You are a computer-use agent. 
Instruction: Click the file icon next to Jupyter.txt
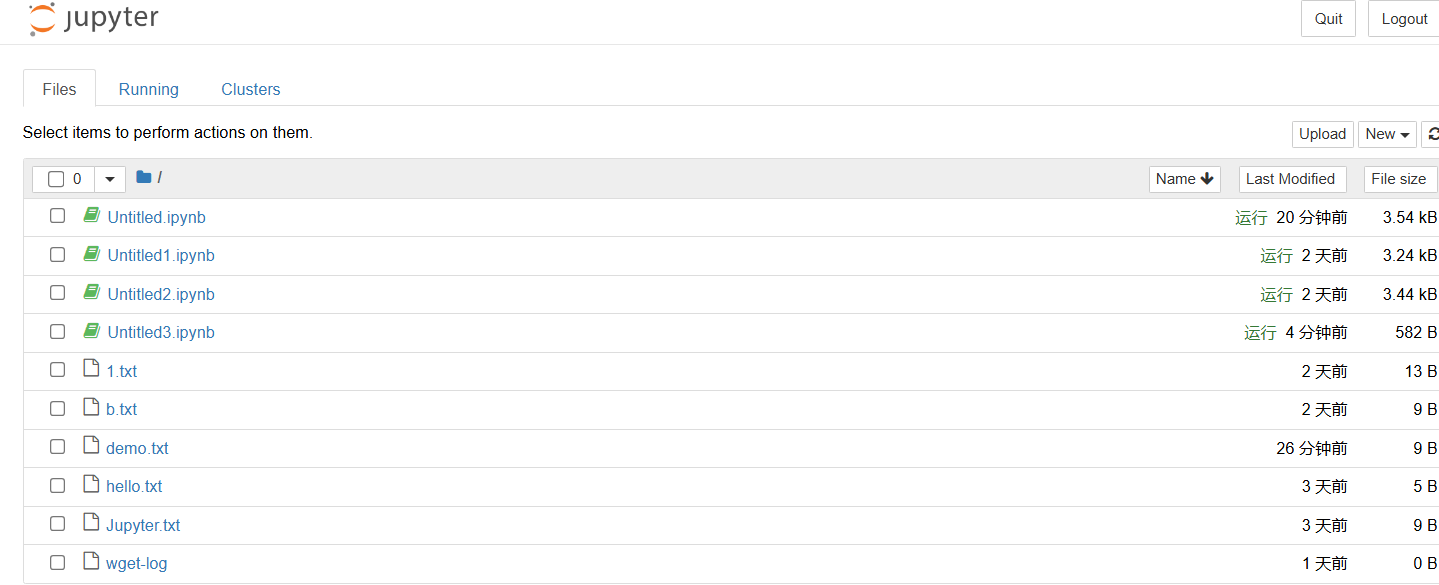(91, 523)
